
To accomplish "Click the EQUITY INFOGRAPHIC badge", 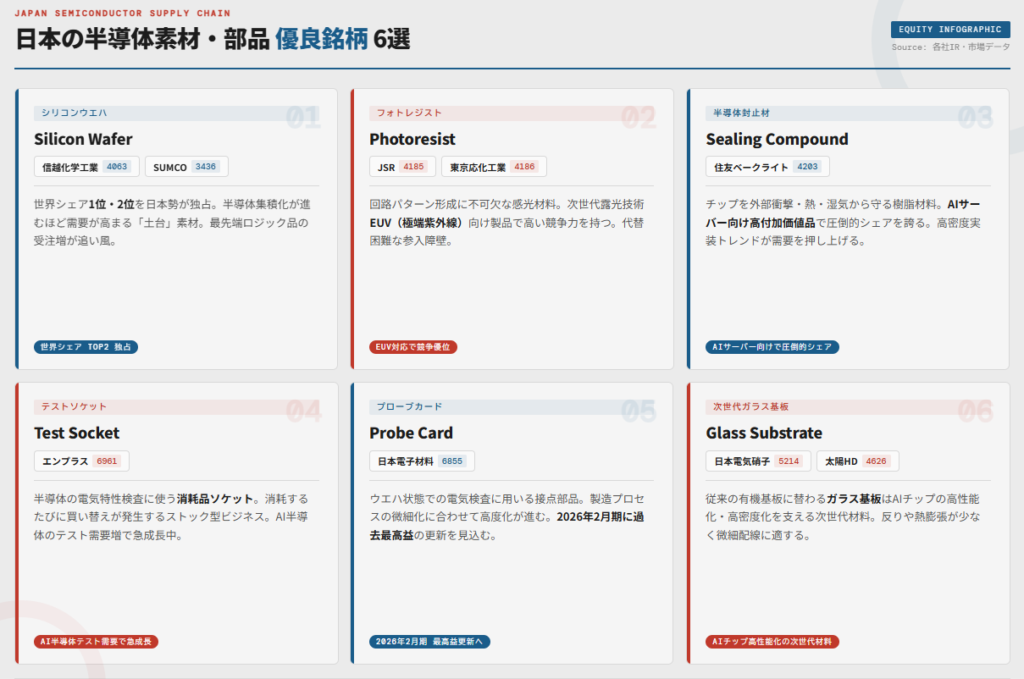I will (x=950, y=30).
